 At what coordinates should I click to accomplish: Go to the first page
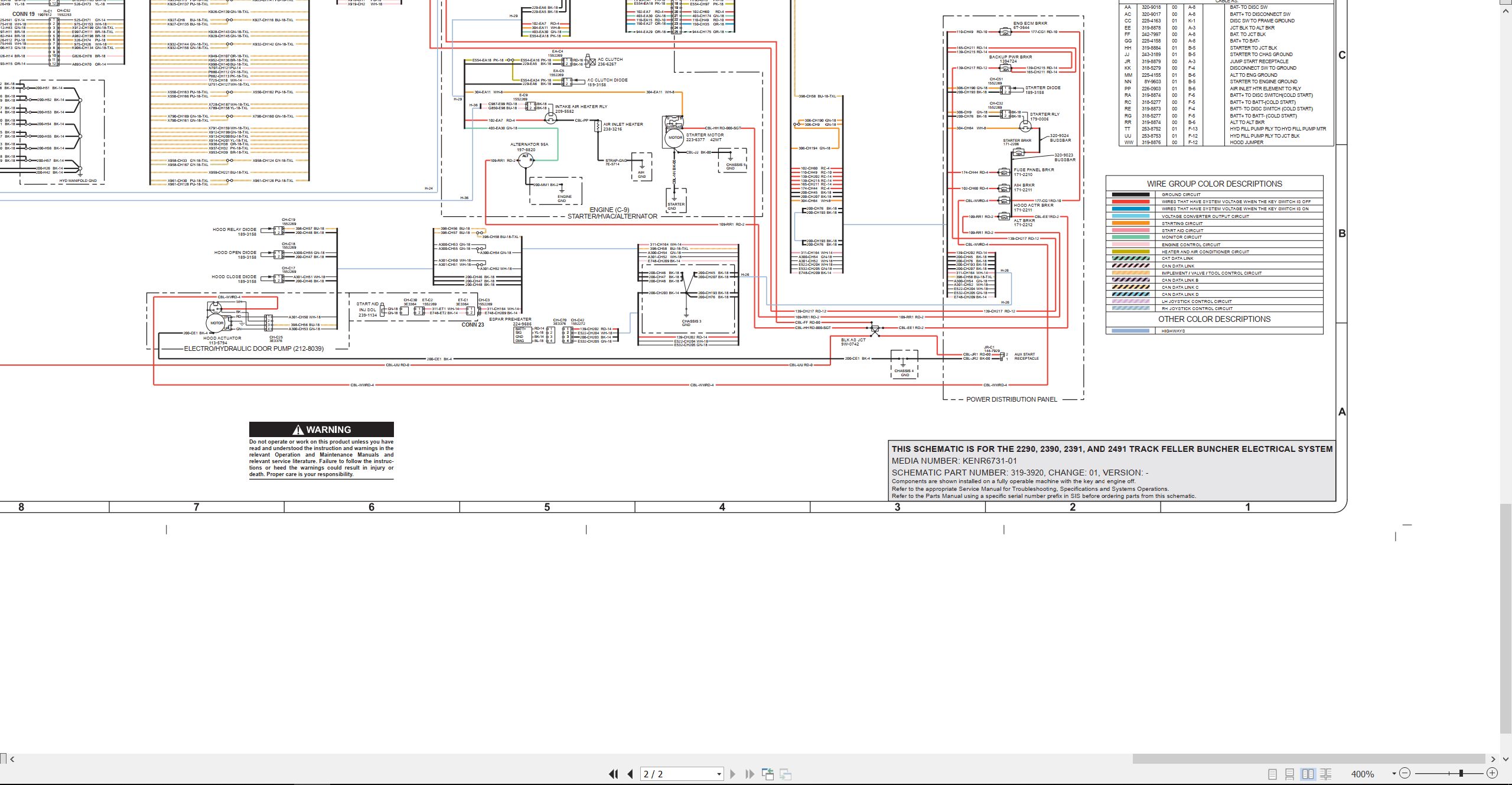[614, 774]
